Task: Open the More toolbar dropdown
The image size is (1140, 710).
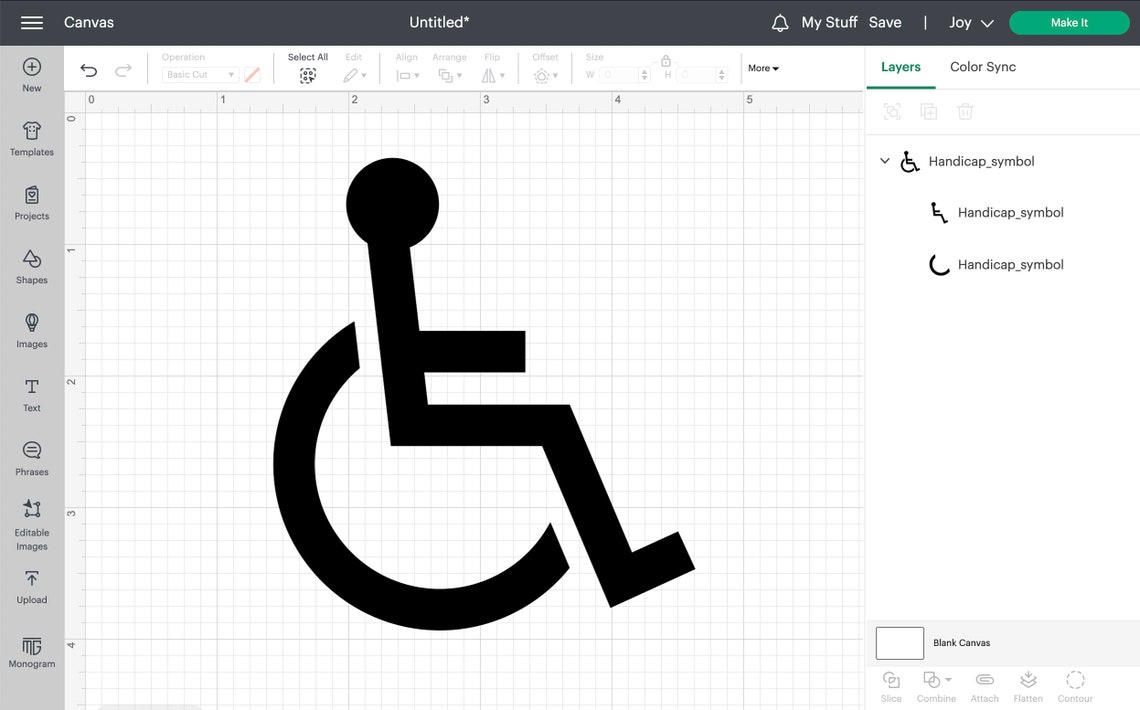Action: (762, 68)
